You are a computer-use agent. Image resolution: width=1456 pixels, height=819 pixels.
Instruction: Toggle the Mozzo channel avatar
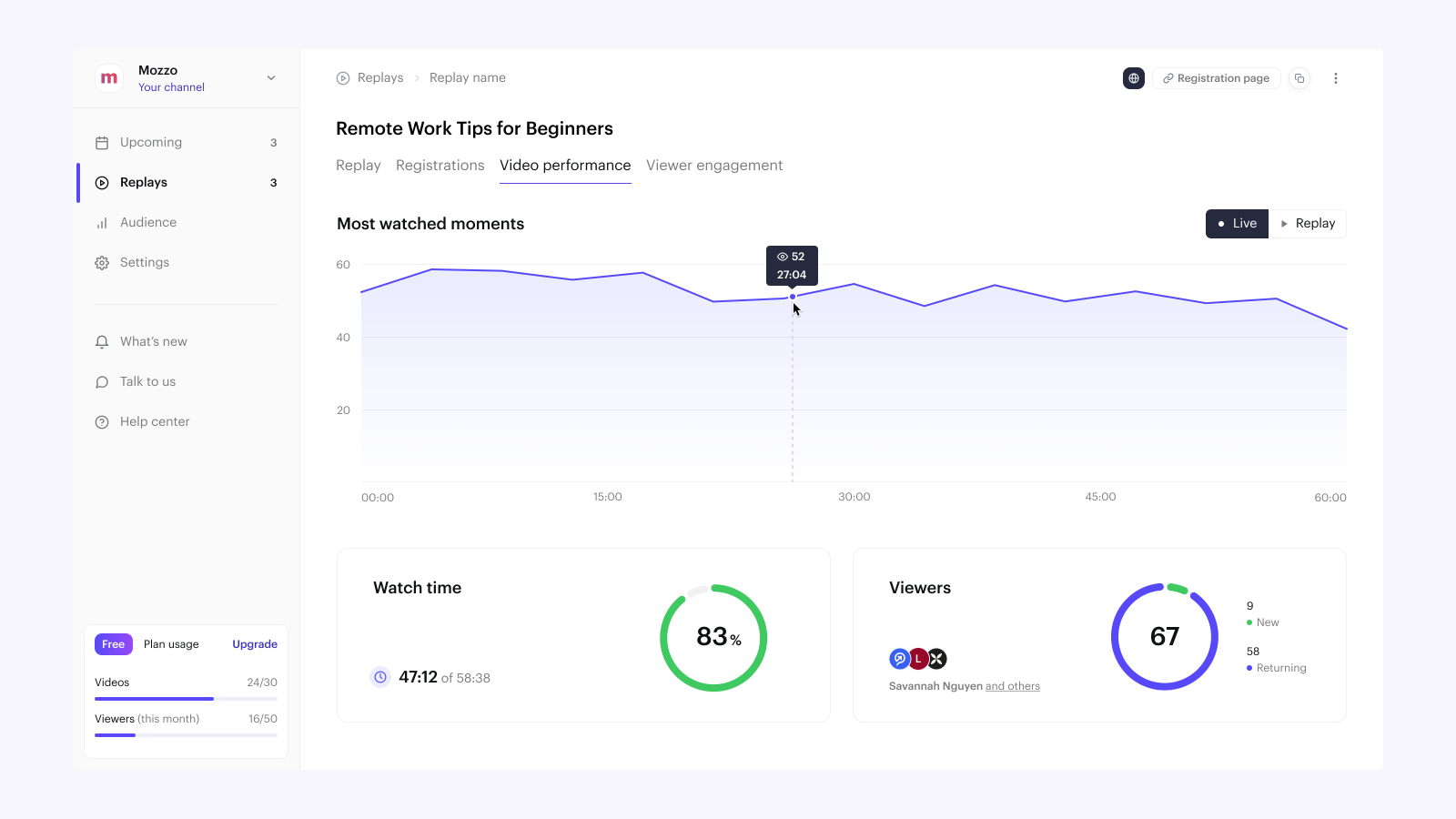[x=109, y=78]
